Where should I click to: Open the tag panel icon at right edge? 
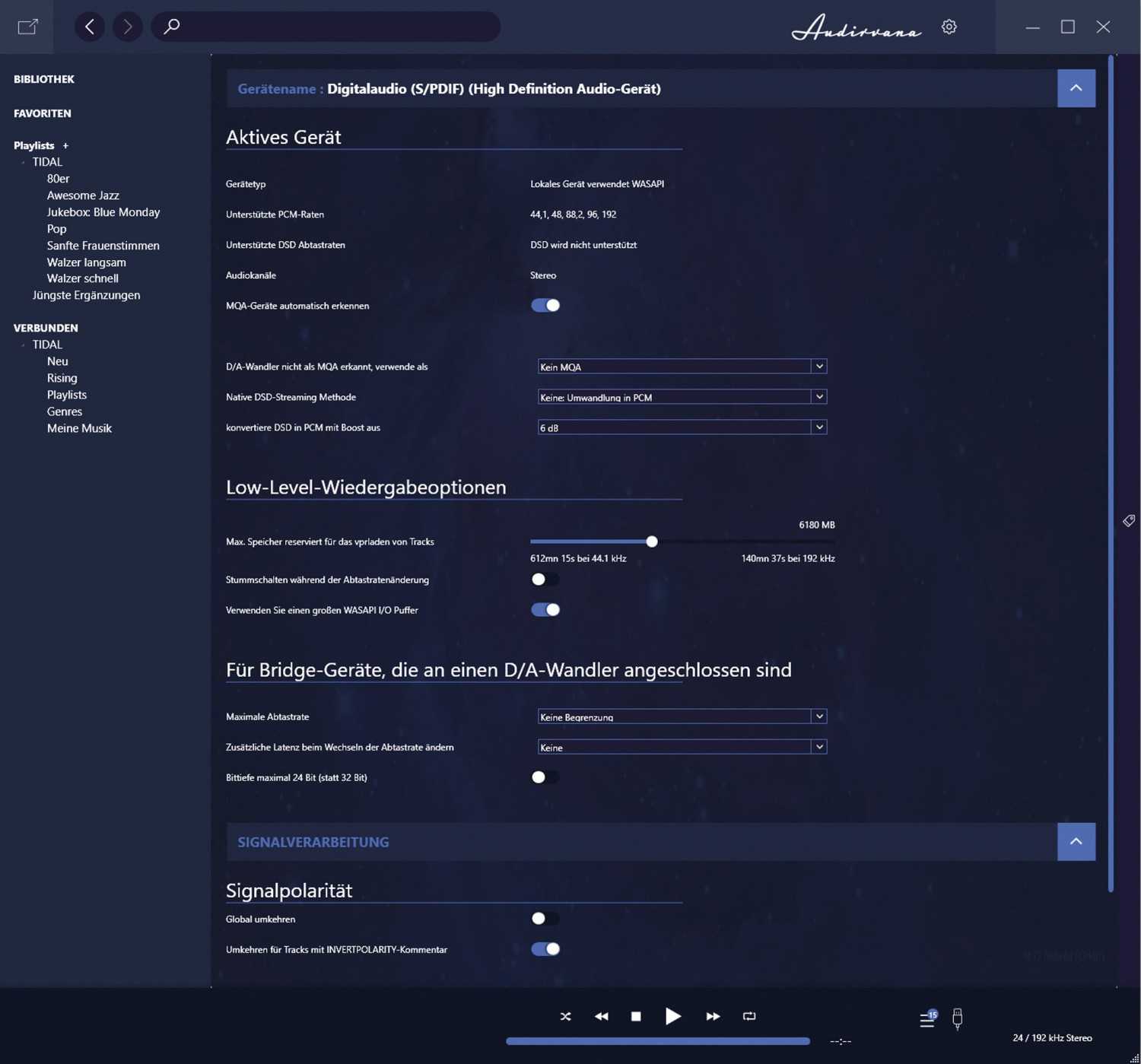[1129, 520]
